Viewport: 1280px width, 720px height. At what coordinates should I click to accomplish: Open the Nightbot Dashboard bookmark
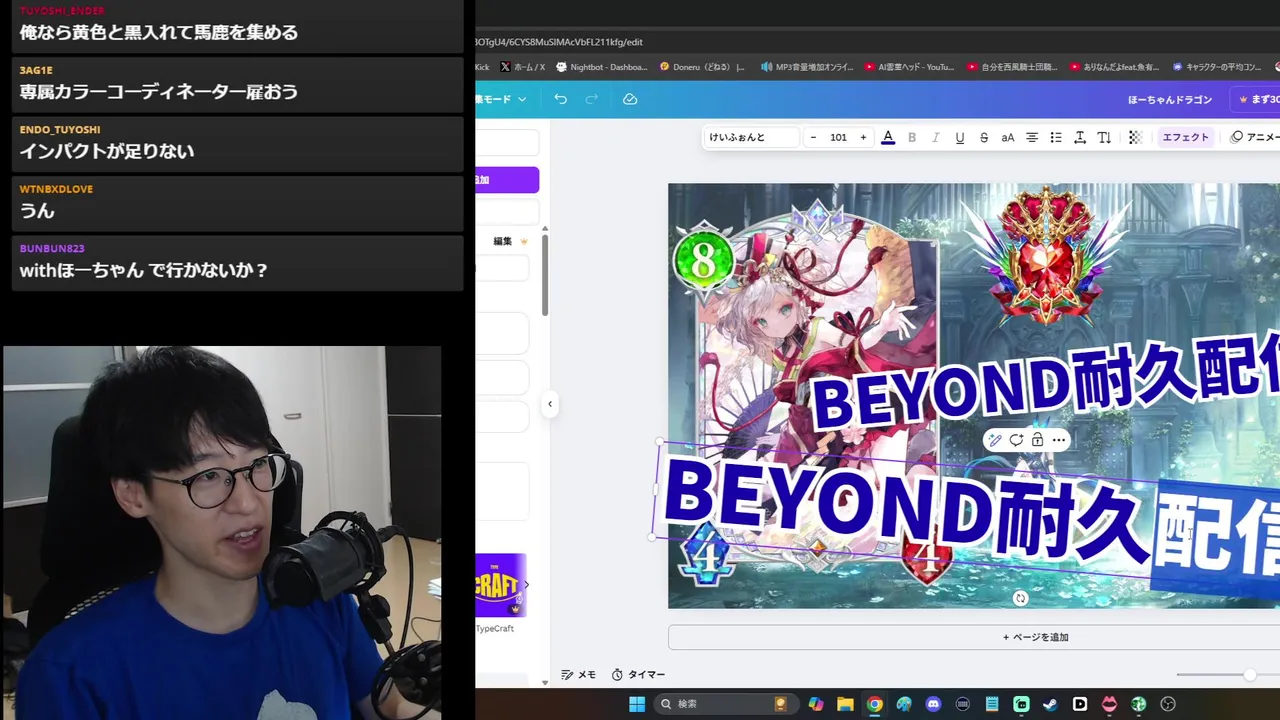602,67
